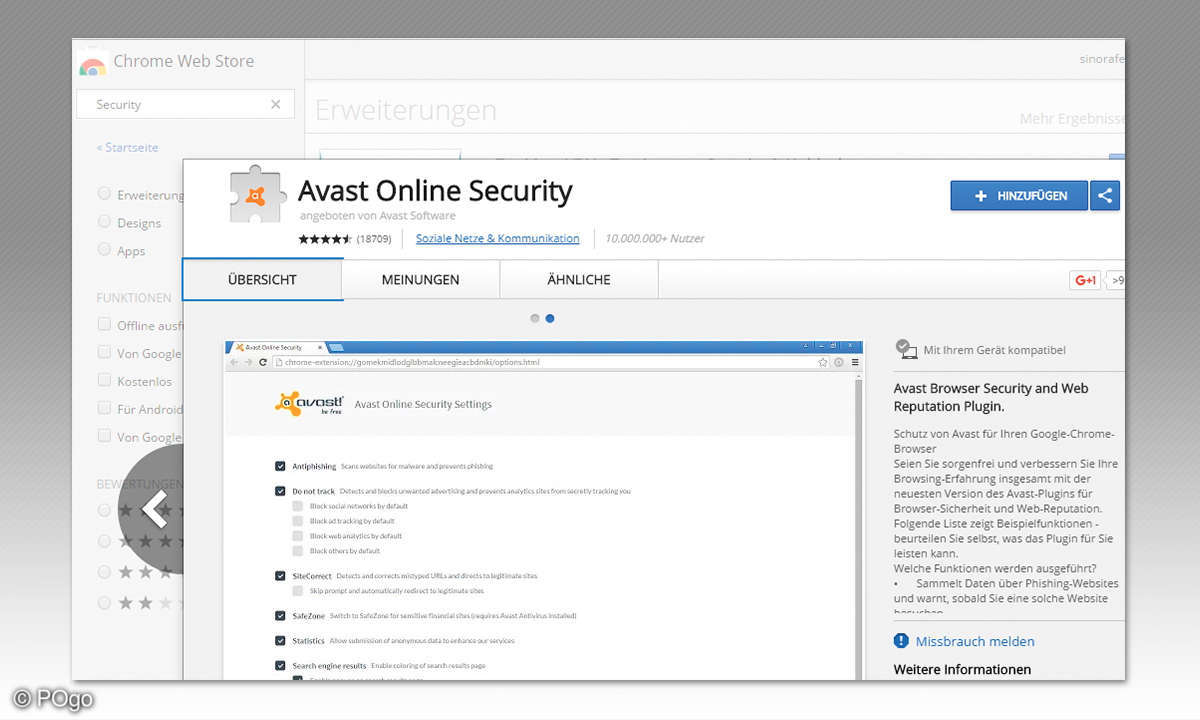Open the Ähnliche tab
Viewport: 1200px width, 720px height.
(579, 280)
